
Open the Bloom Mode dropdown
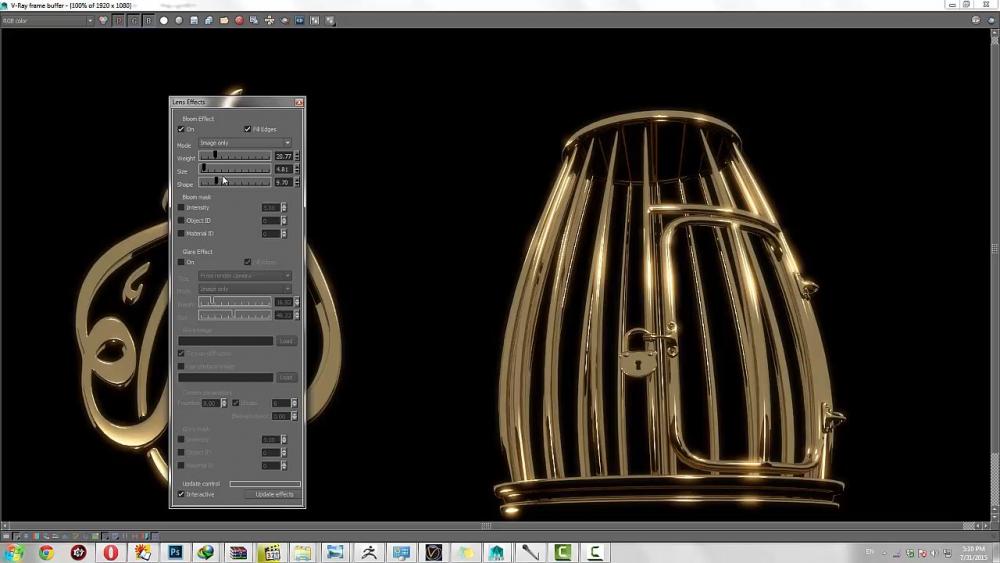[x=245, y=143]
